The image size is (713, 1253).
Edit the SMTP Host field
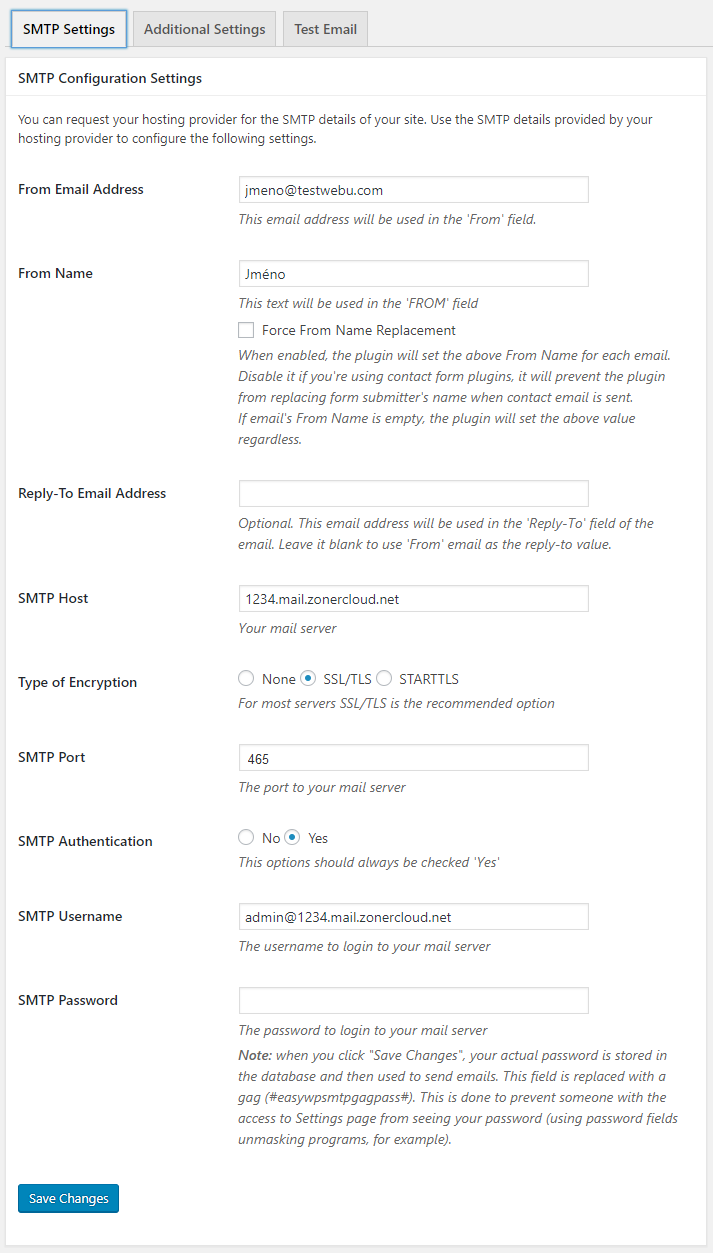413,599
